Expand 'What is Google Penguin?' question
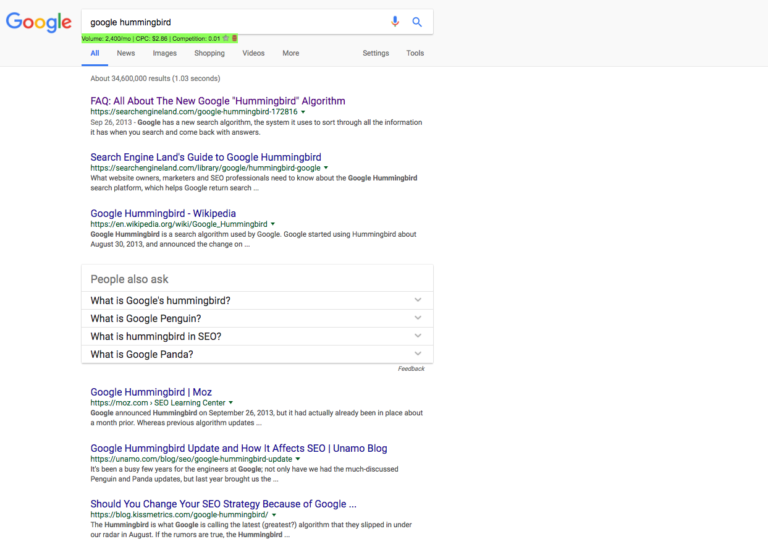 (x=257, y=319)
